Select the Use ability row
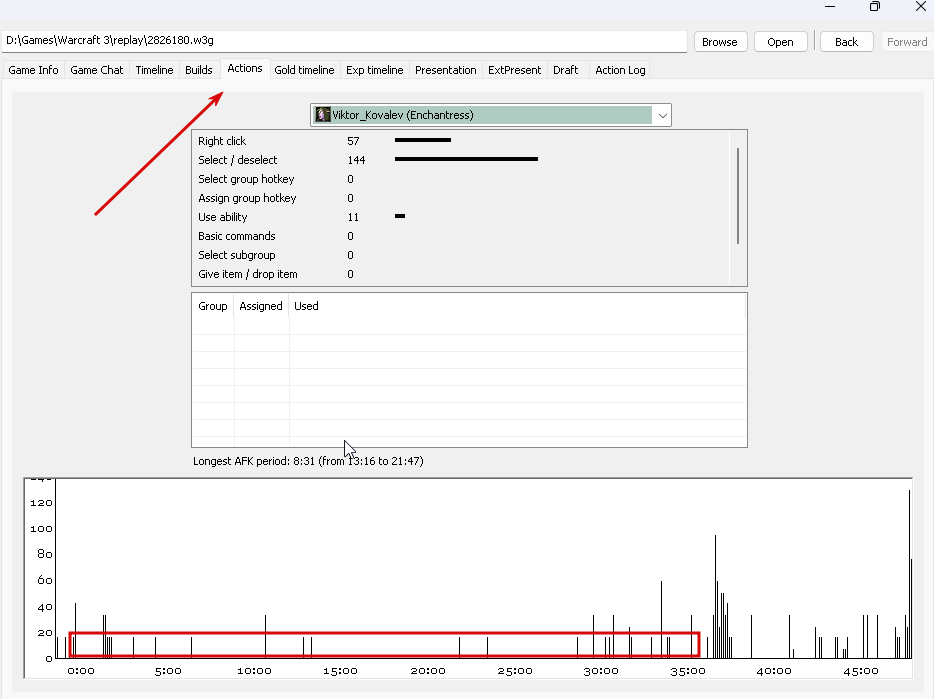 coord(461,217)
